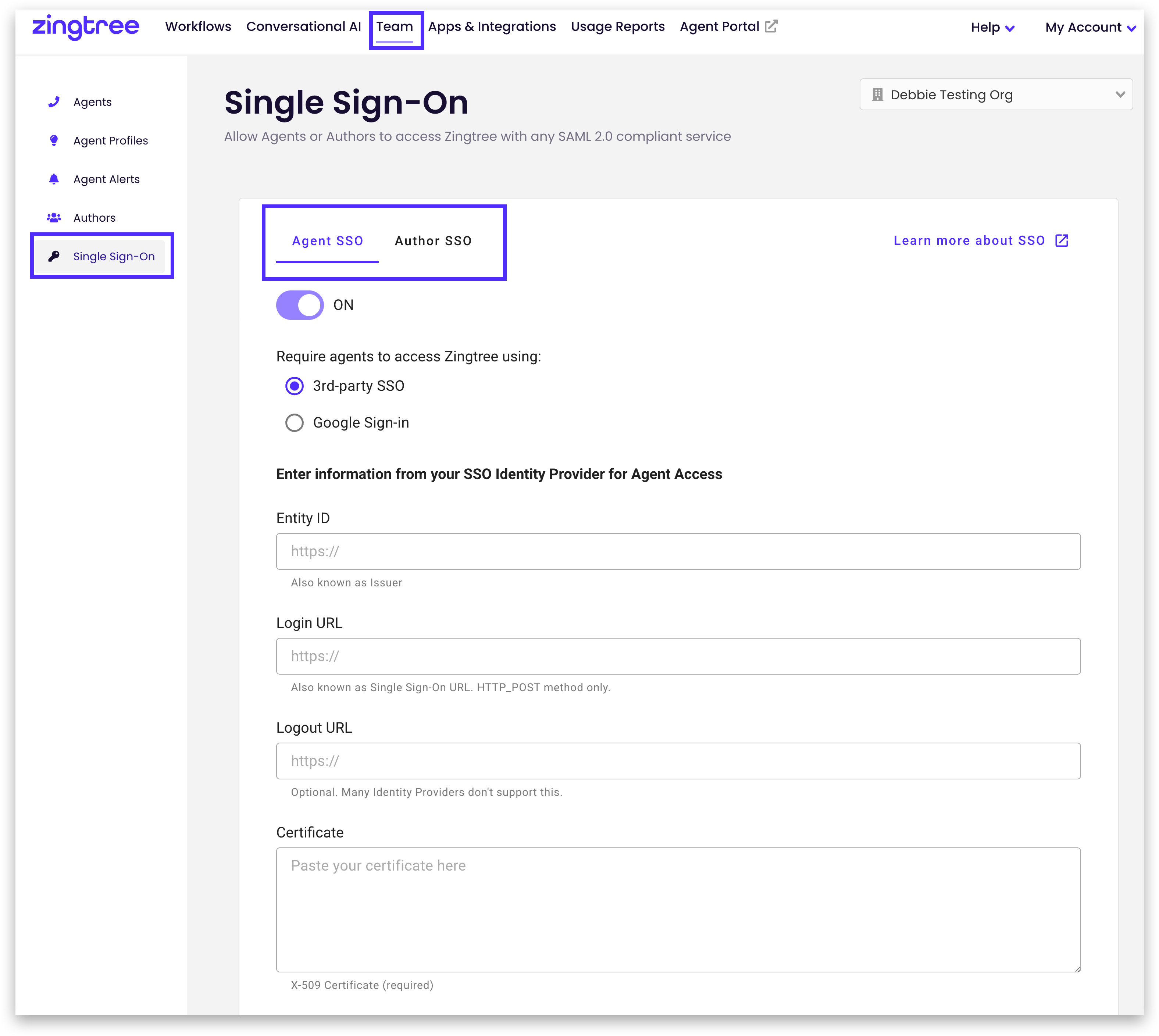Click the Agents phone icon
The width and height of the screenshot is (1159, 1036).
54,102
